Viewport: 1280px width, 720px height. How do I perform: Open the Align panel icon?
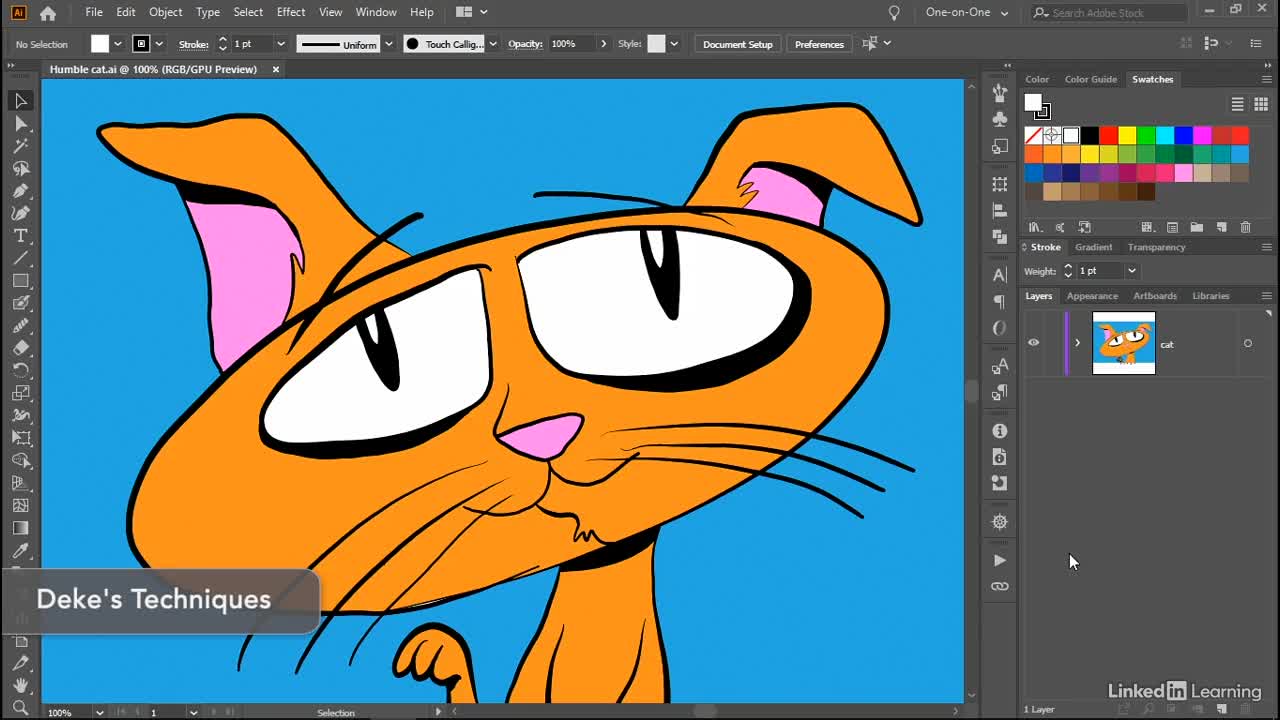[x=1000, y=211]
